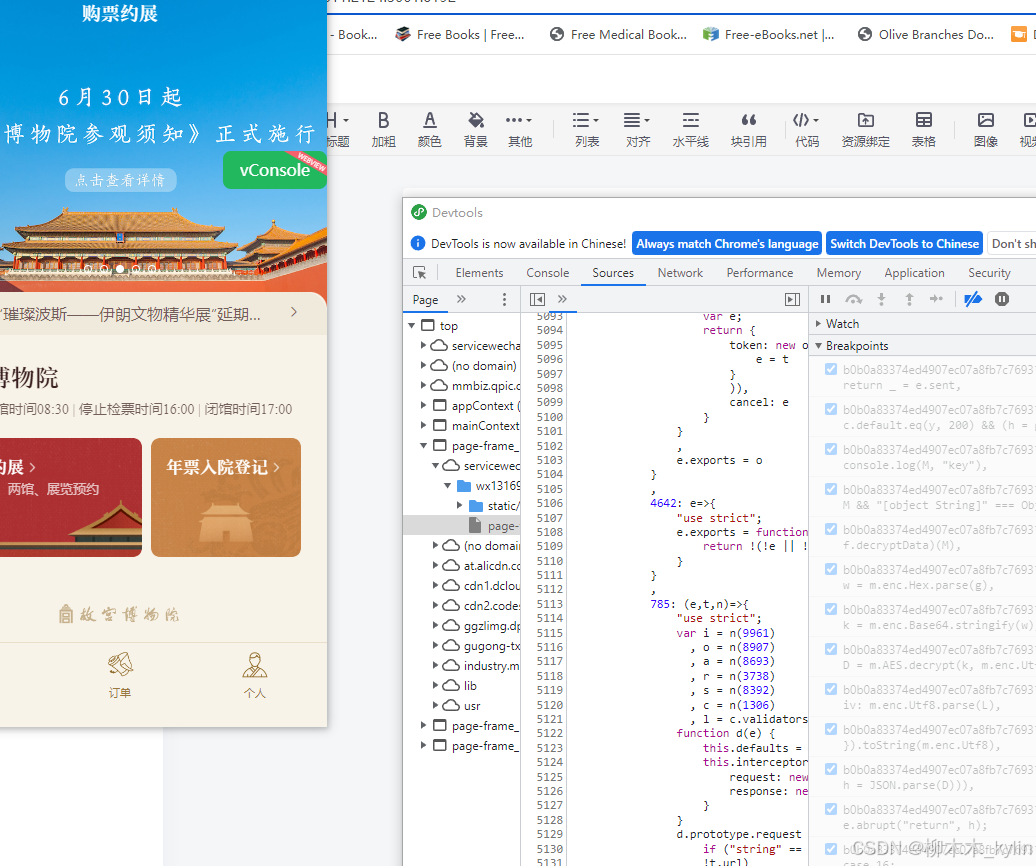The height and width of the screenshot is (866, 1036).
Task: Deactivate all breakpoints in debugger toolbar
Action: click(x=972, y=299)
